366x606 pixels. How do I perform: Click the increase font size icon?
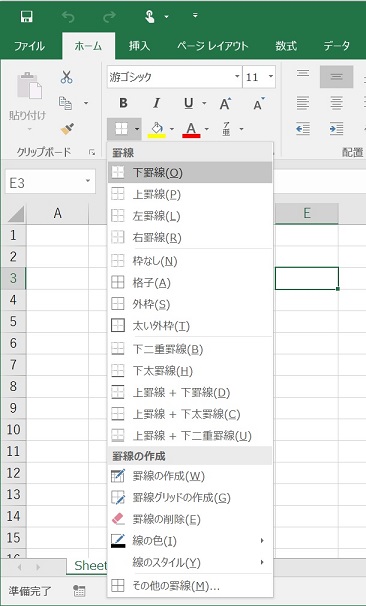pos(225,103)
